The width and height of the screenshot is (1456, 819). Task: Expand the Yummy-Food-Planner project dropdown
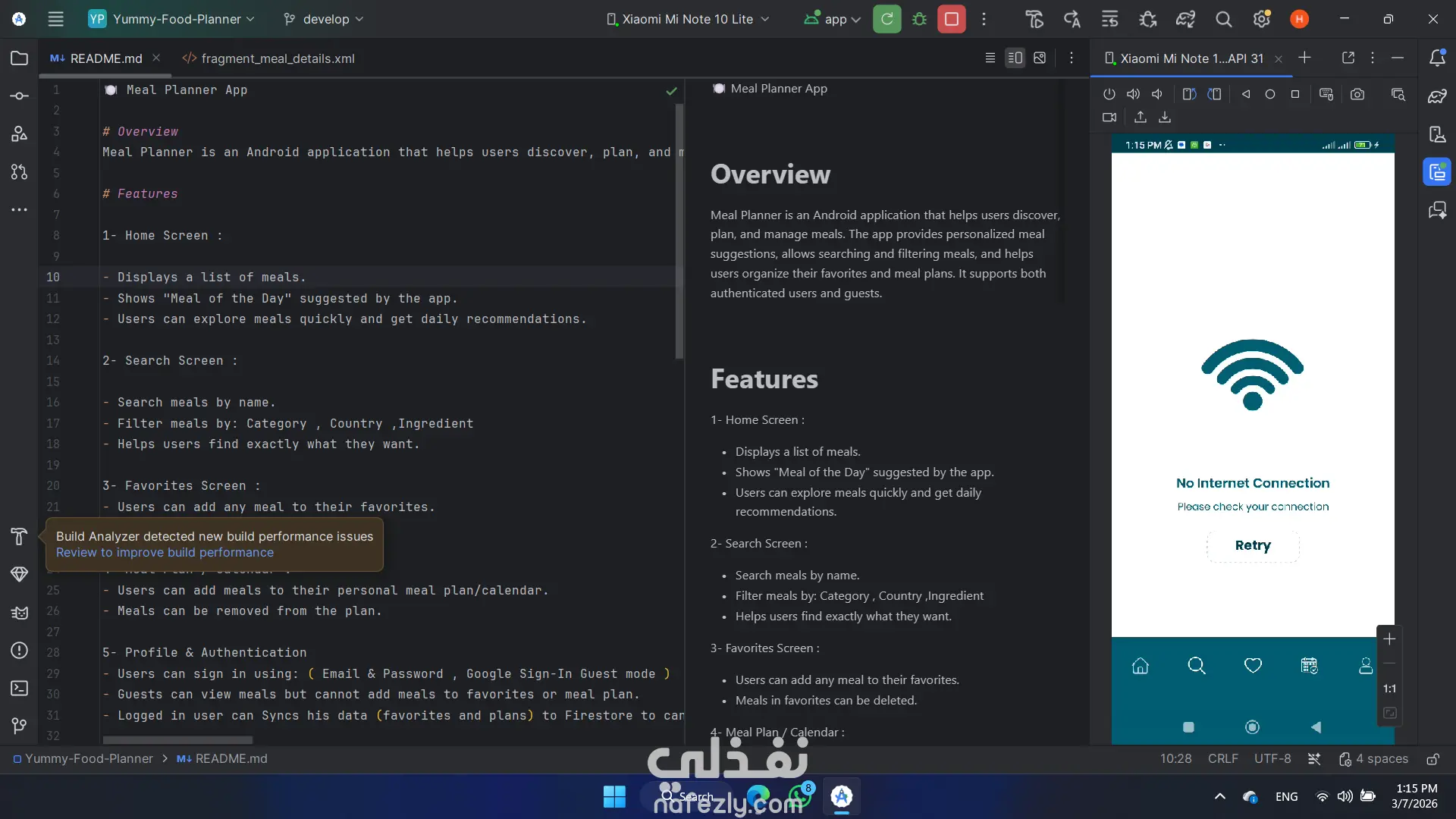point(172,19)
